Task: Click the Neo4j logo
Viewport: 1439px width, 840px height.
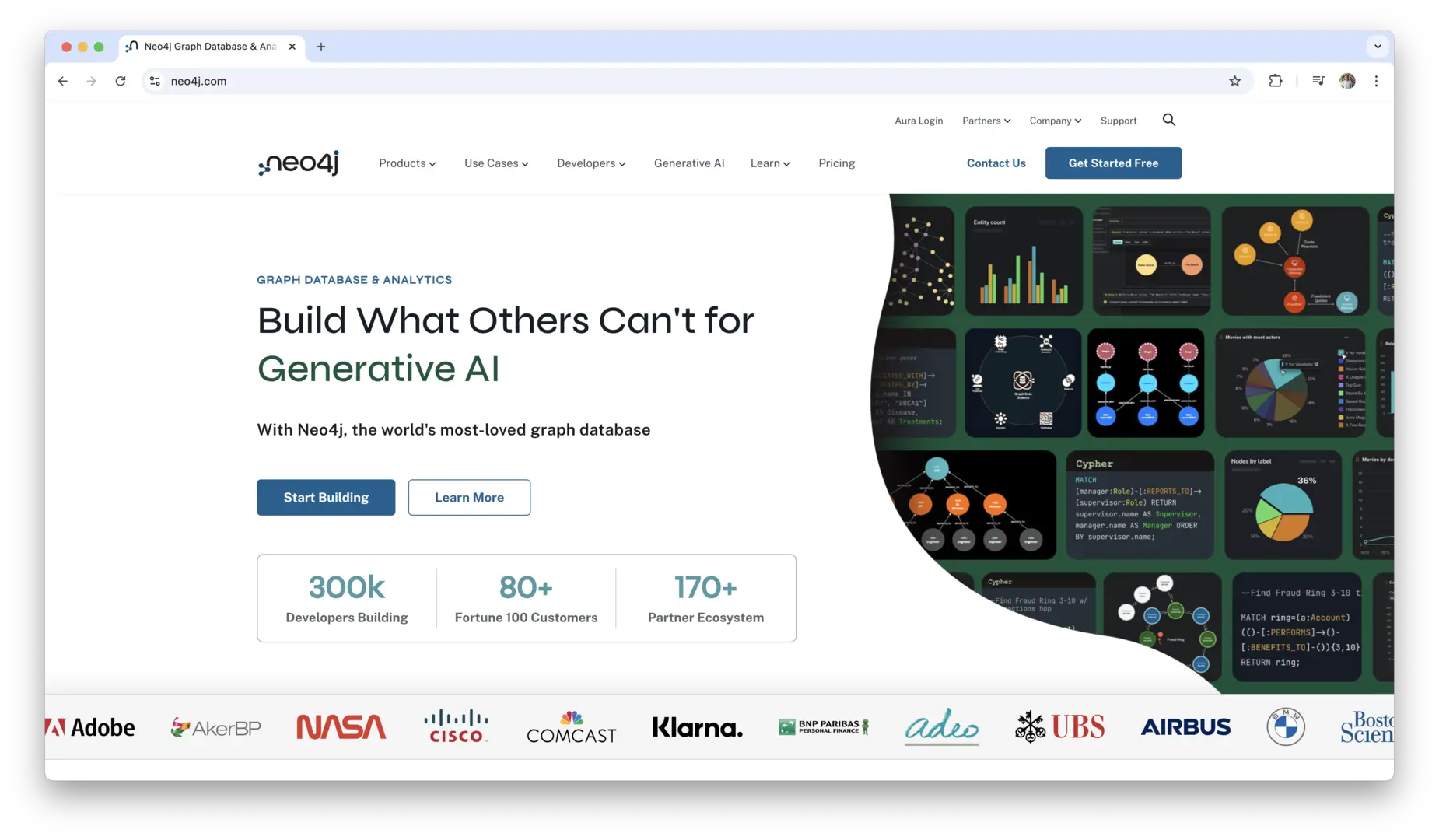Action: click(x=299, y=163)
